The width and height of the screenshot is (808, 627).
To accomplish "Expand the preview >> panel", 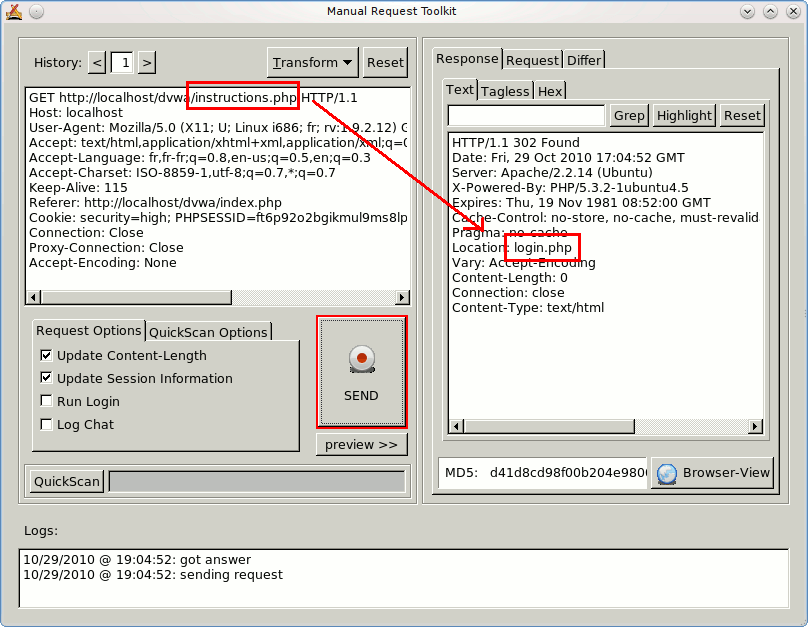I will click(x=361, y=444).
